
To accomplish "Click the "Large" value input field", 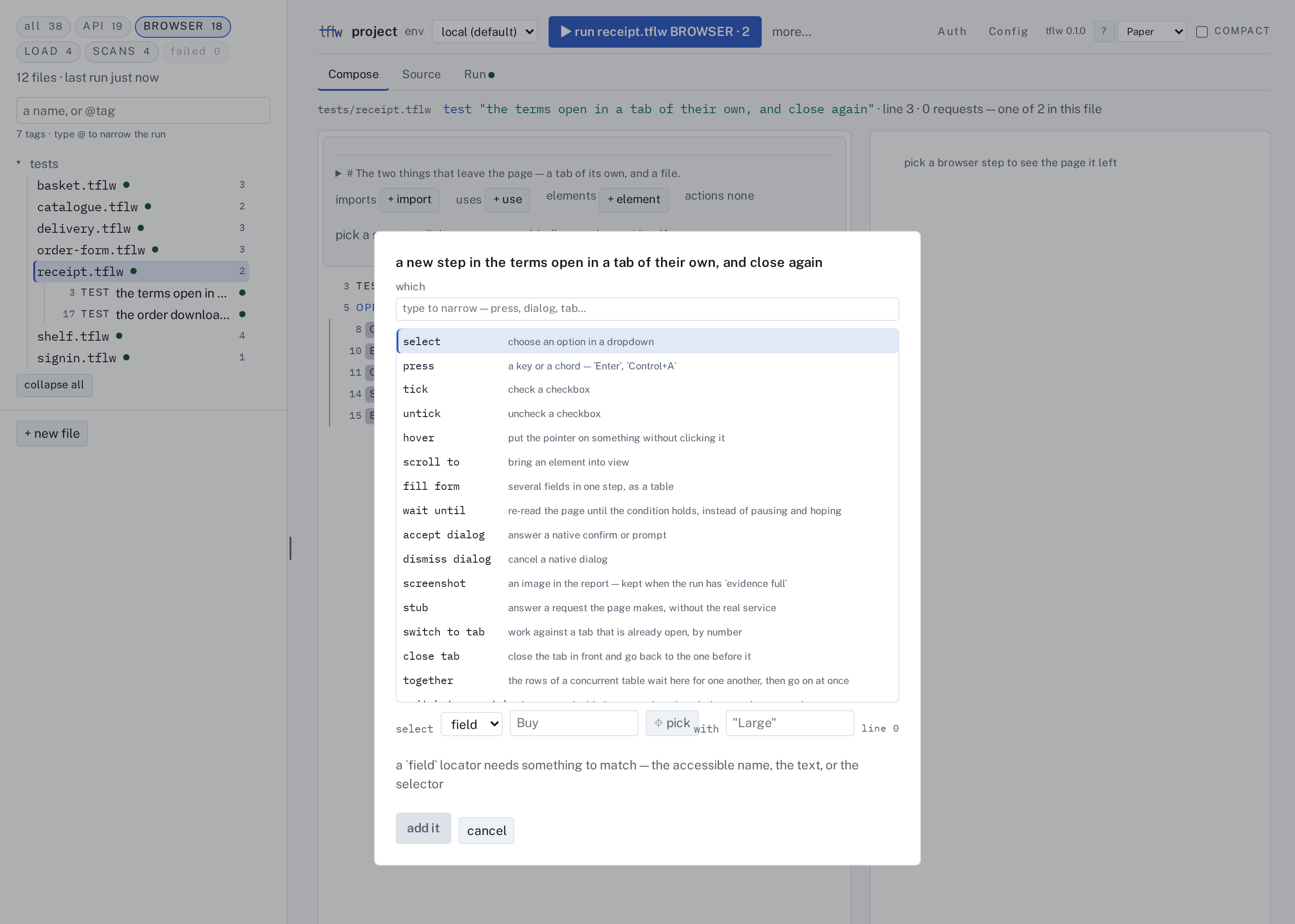I will (x=790, y=723).
